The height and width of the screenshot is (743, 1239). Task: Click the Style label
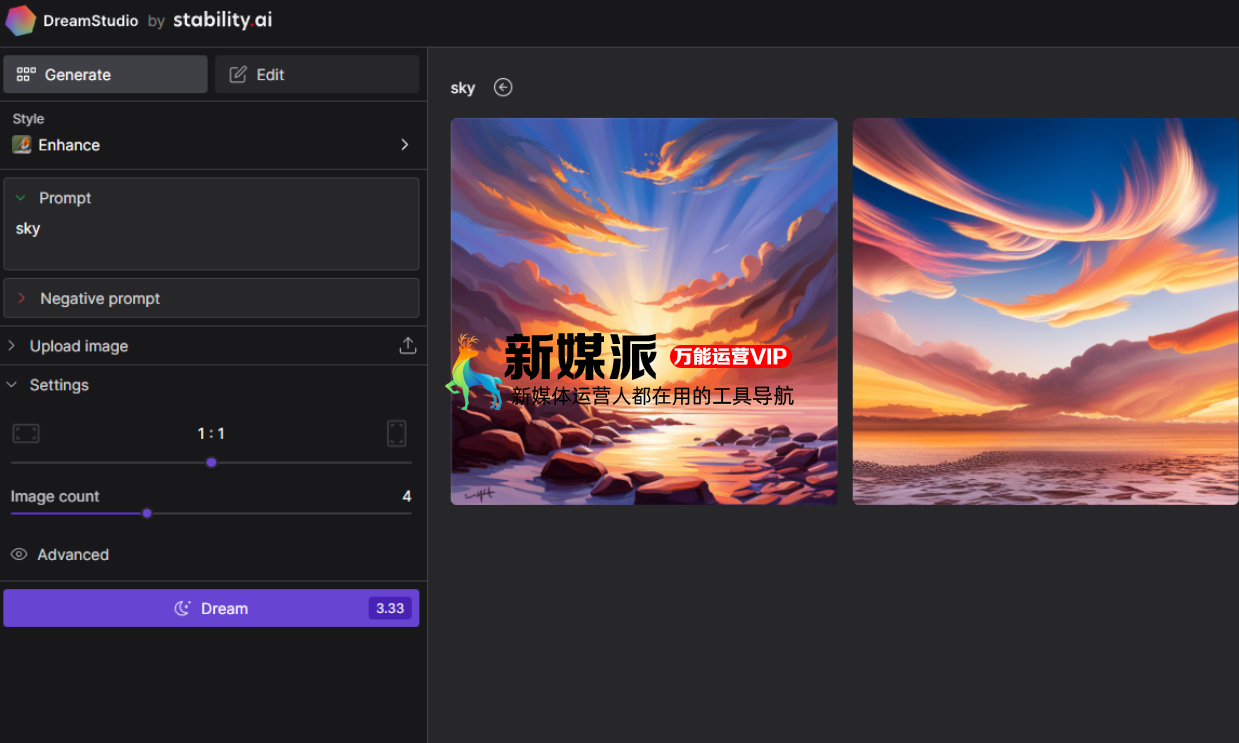pyautogui.click(x=28, y=118)
